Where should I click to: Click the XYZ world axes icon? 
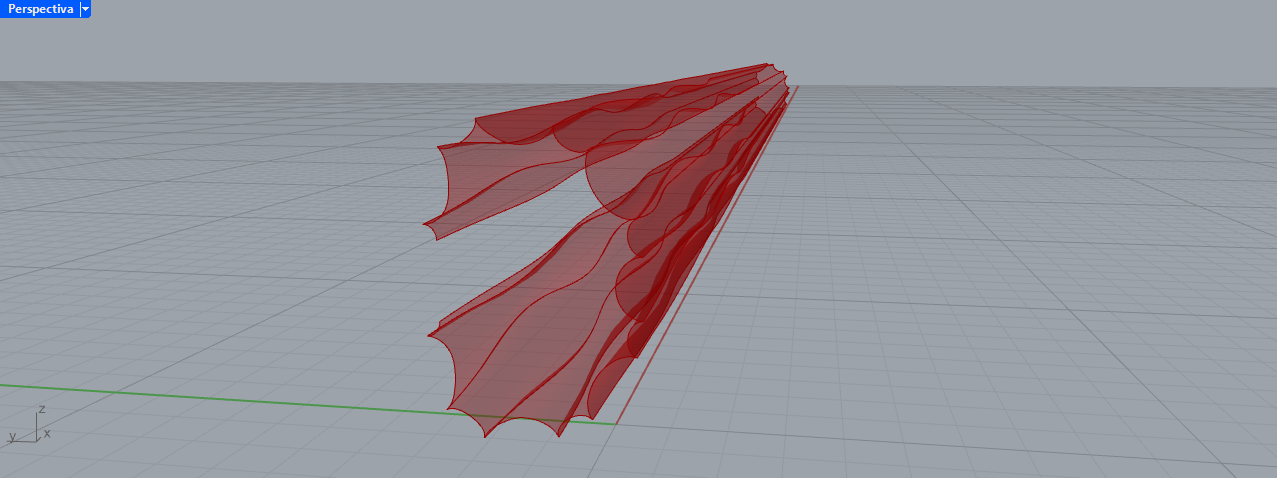[x=30, y=424]
